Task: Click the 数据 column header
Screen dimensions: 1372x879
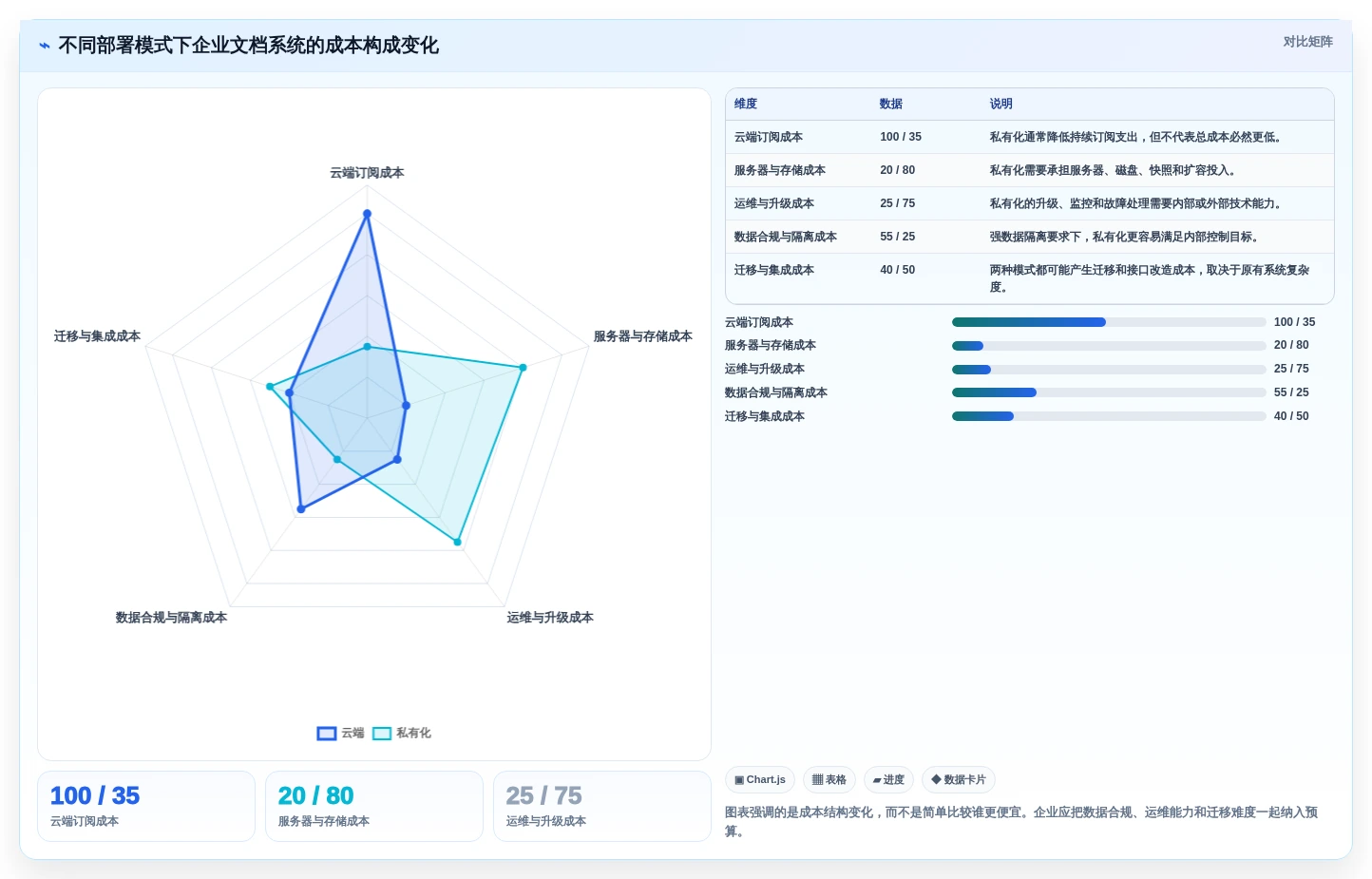Action: click(x=891, y=104)
